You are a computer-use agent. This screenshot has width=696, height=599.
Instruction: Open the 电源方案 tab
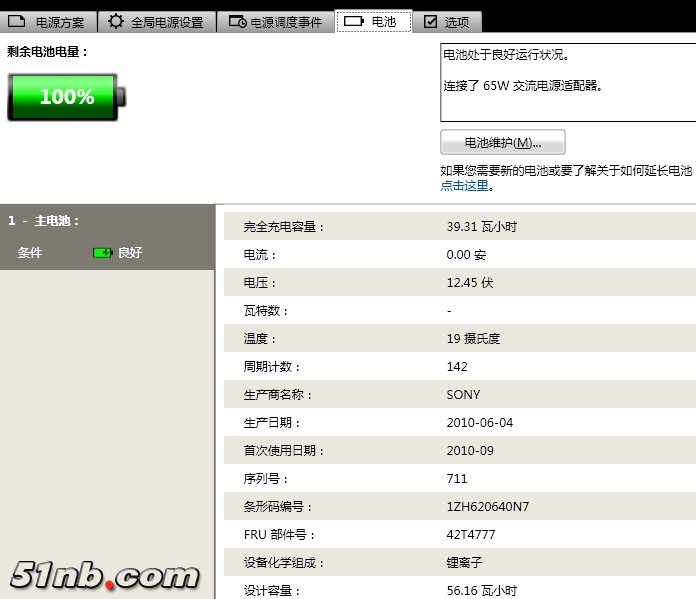tap(48, 22)
